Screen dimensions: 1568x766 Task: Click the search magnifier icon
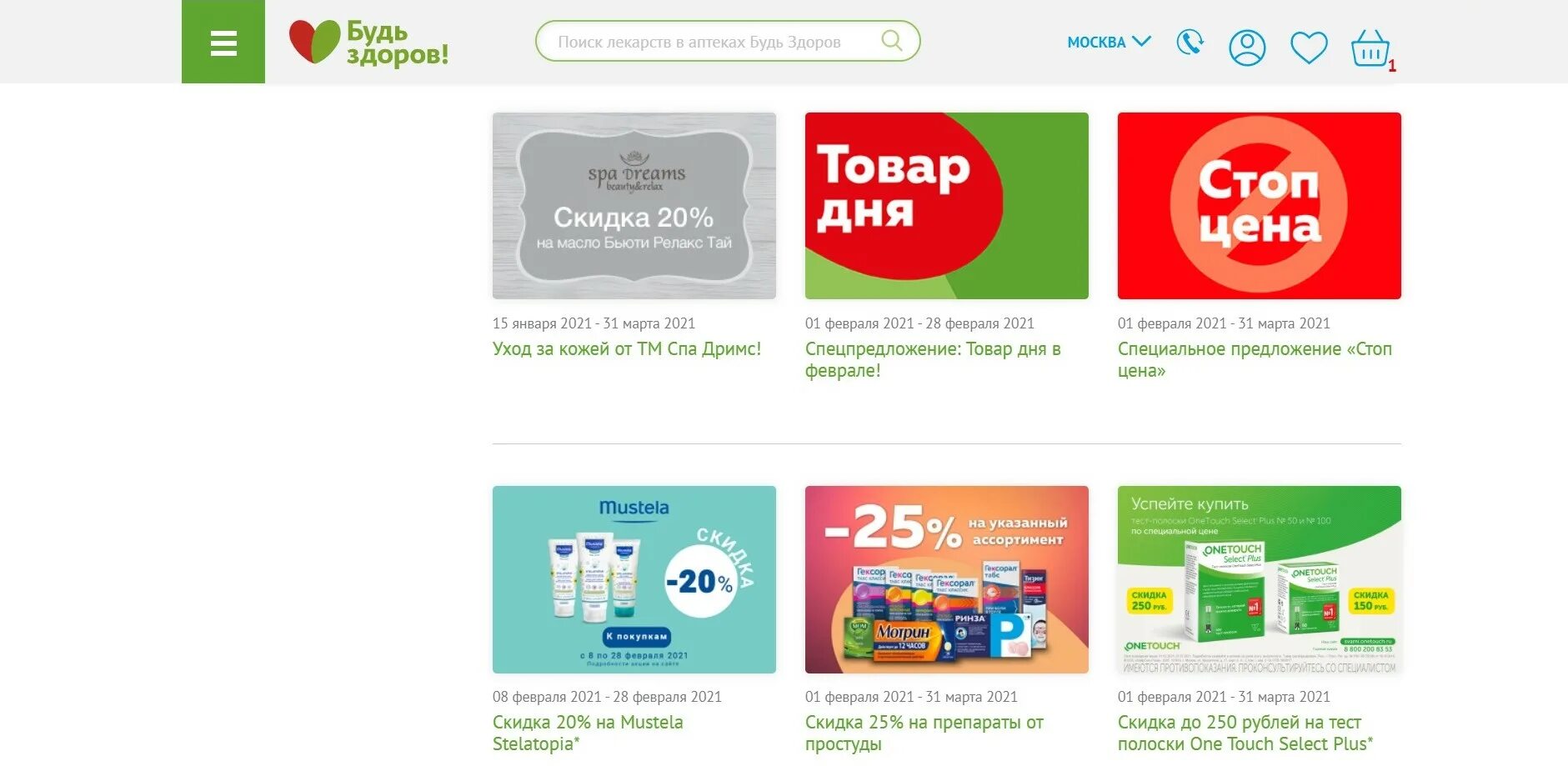tap(891, 41)
